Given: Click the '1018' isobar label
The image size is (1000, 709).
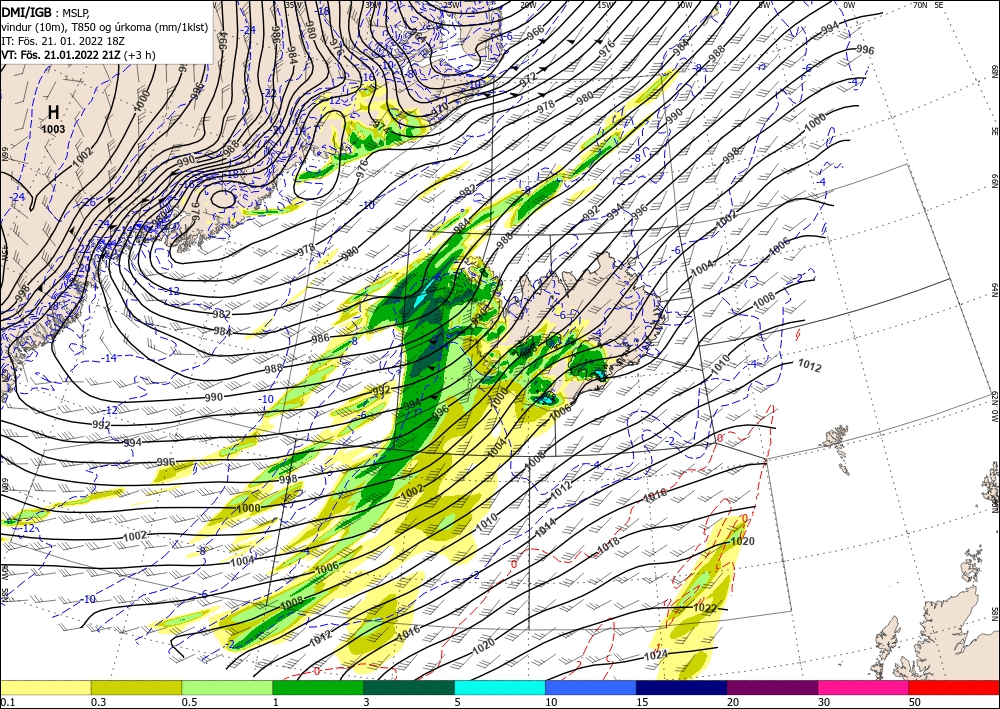Looking at the screenshot, I should coord(608,547).
